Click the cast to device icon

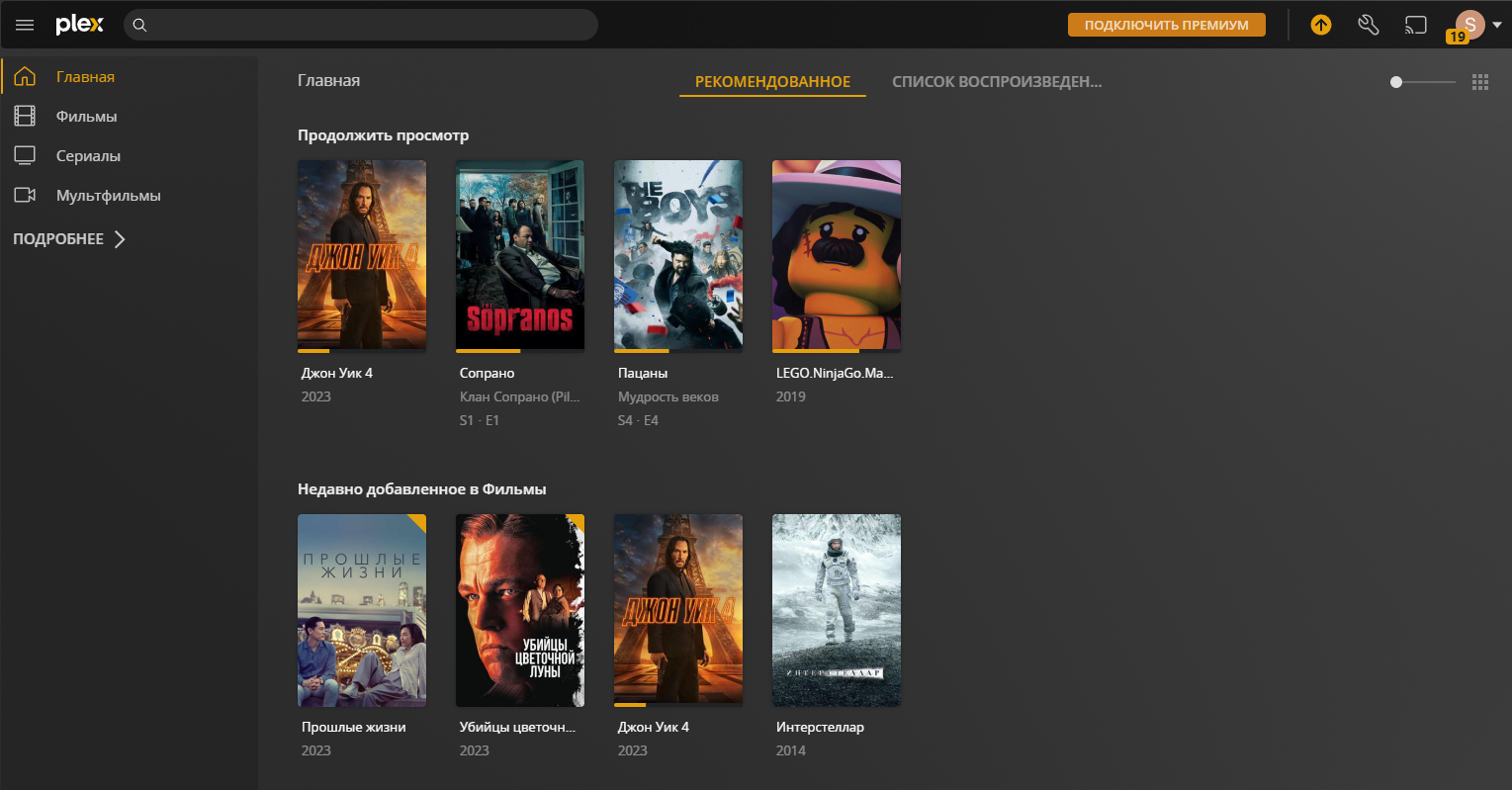(1416, 25)
